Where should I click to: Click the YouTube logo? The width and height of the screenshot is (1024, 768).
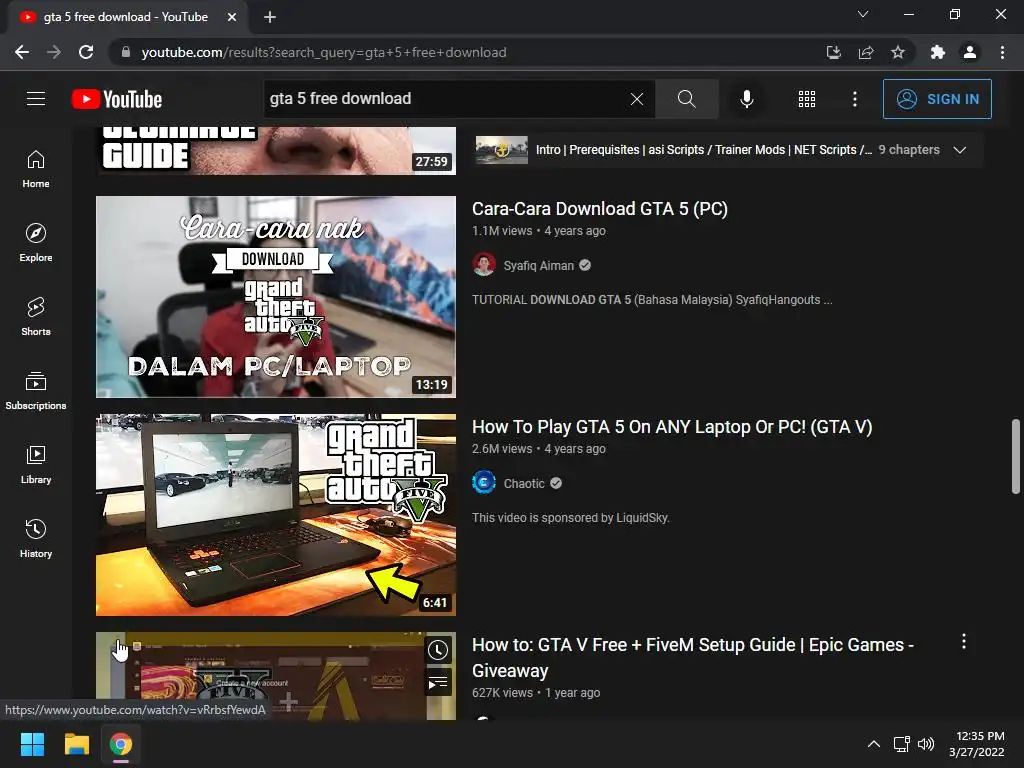(117, 99)
